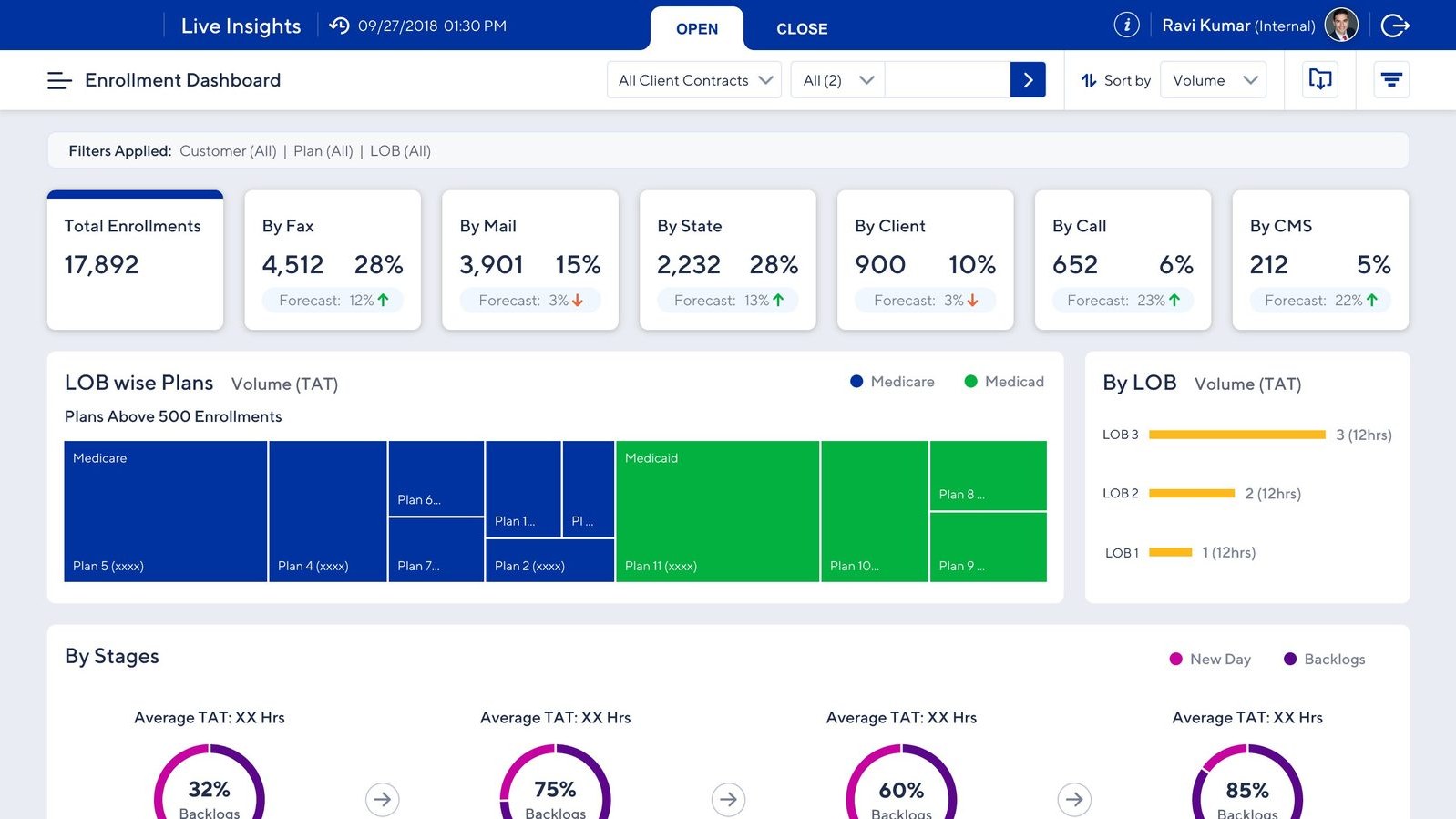The image size is (1456, 819).
Task: Open the Sort by Volume dropdown
Action: [x=1214, y=80]
